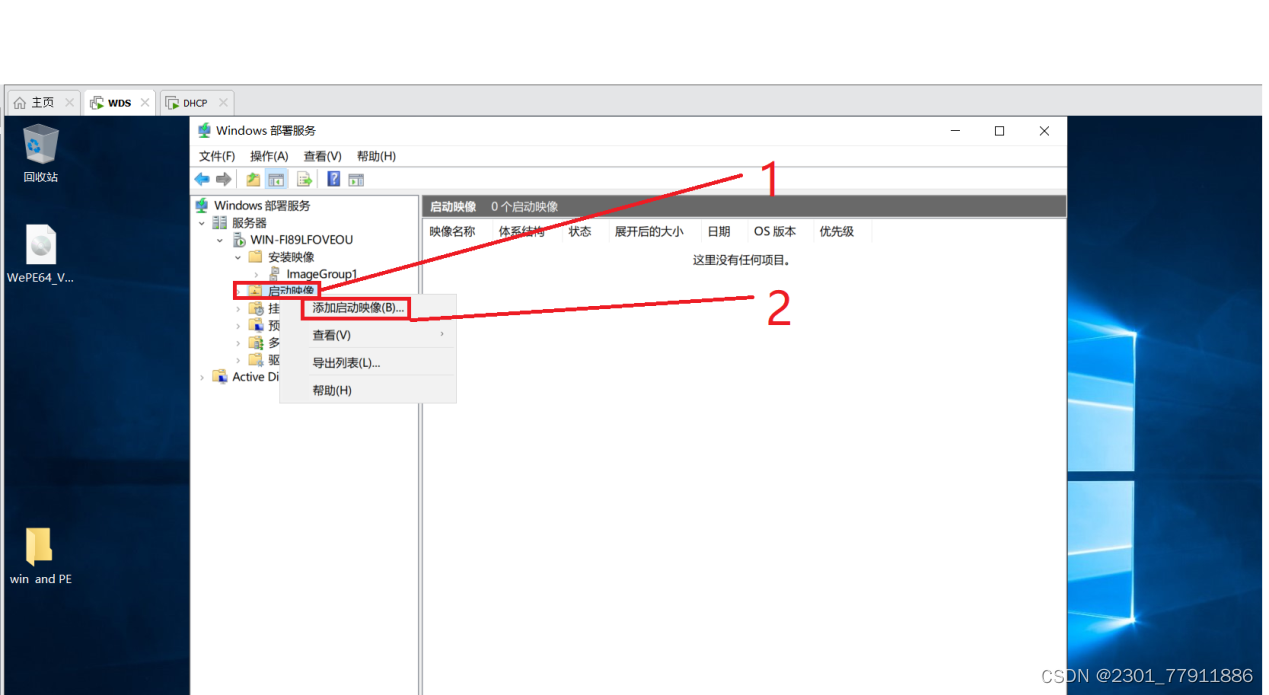Image resolution: width=1269 pixels, height=695 pixels.
Task: Expand the 查看(V) submenu arrow
Action: point(442,335)
